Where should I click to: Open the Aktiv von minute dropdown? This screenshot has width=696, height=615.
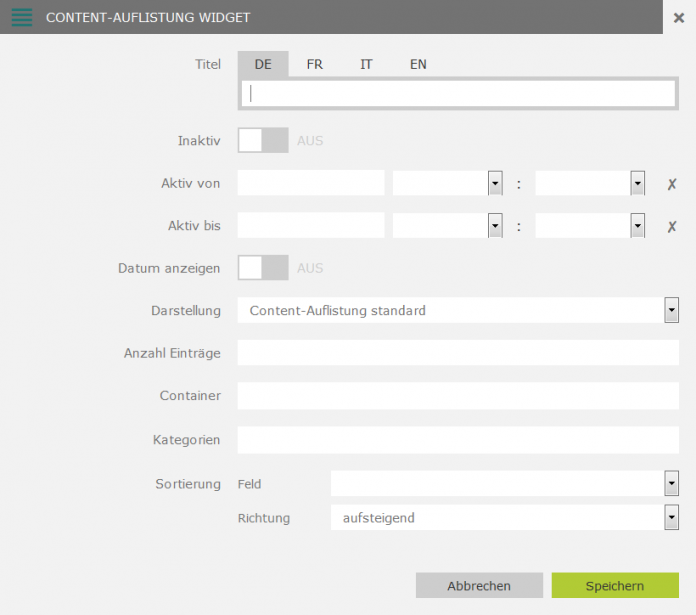coord(590,183)
